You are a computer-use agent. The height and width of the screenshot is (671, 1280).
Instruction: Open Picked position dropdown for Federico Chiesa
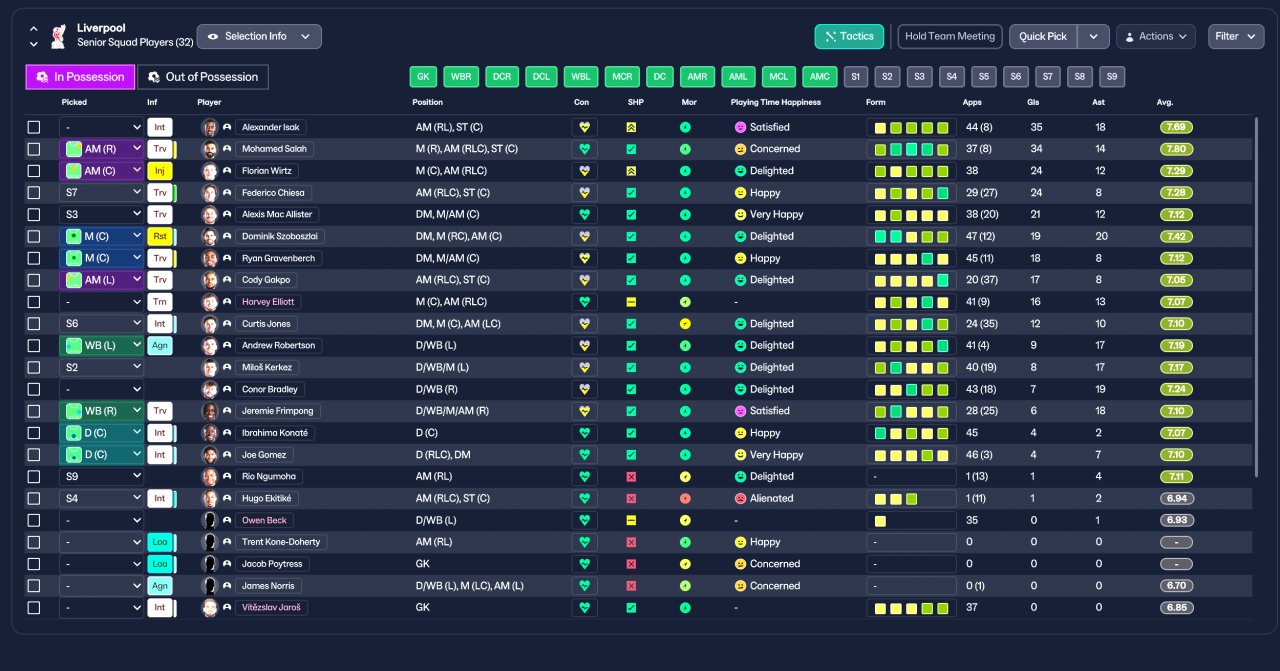[x=102, y=193]
